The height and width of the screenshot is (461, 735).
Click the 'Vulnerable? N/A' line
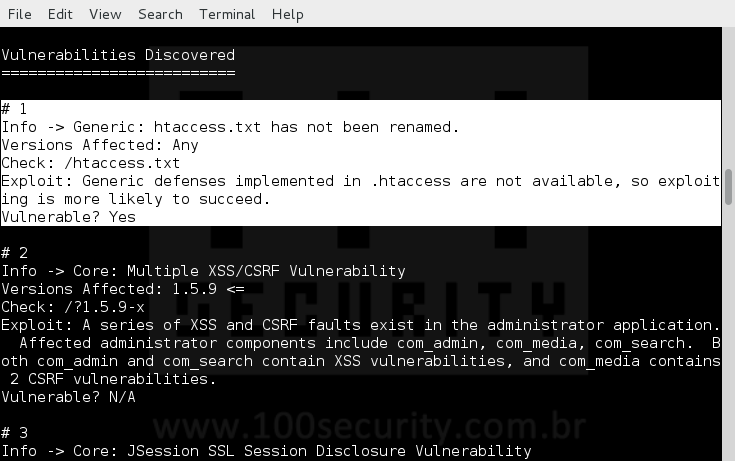tap(68, 397)
